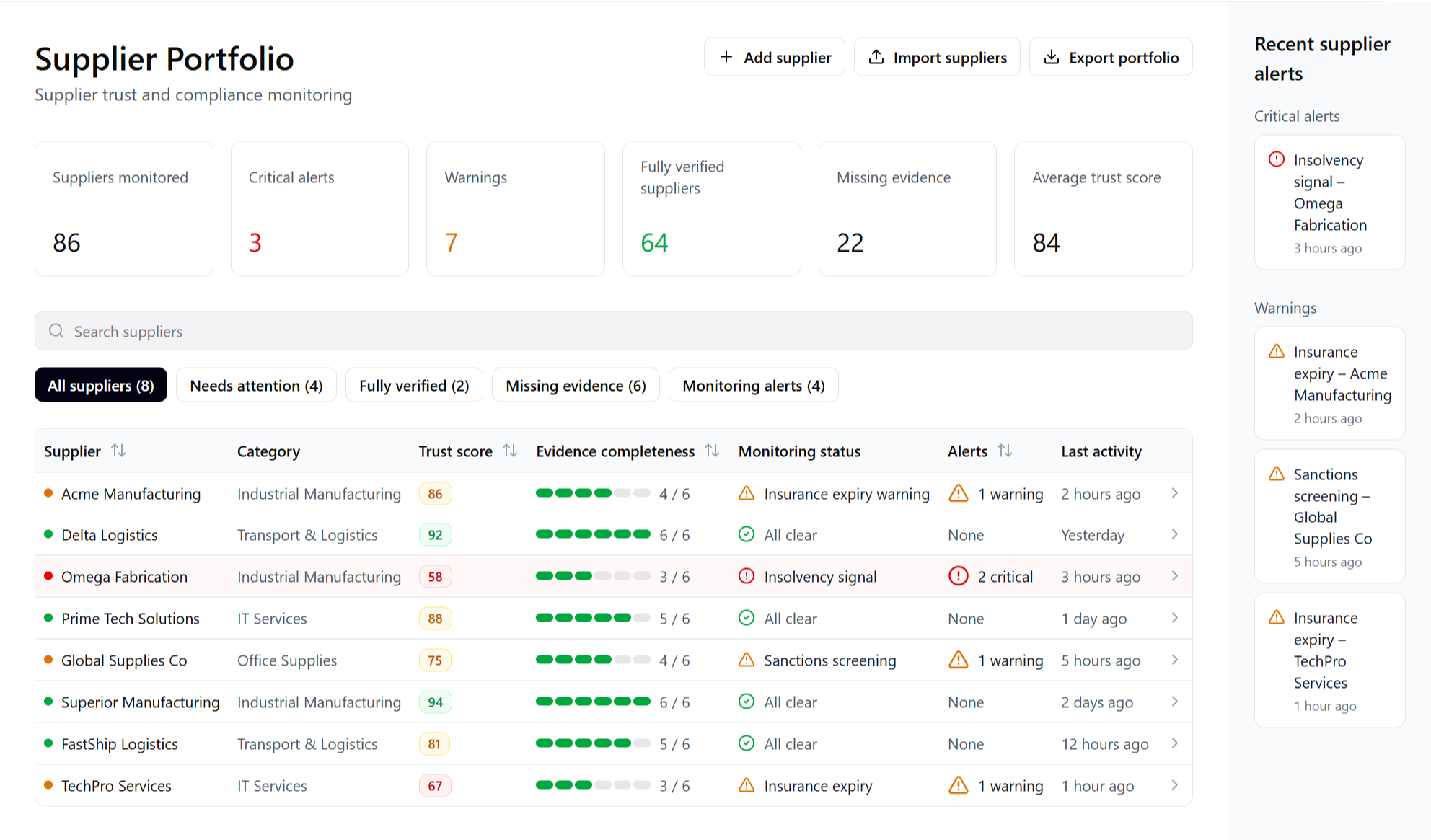1431x840 pixels.
Task: Sort the table by Trust score
Action: pyautogui.click(x=511, y=451)
